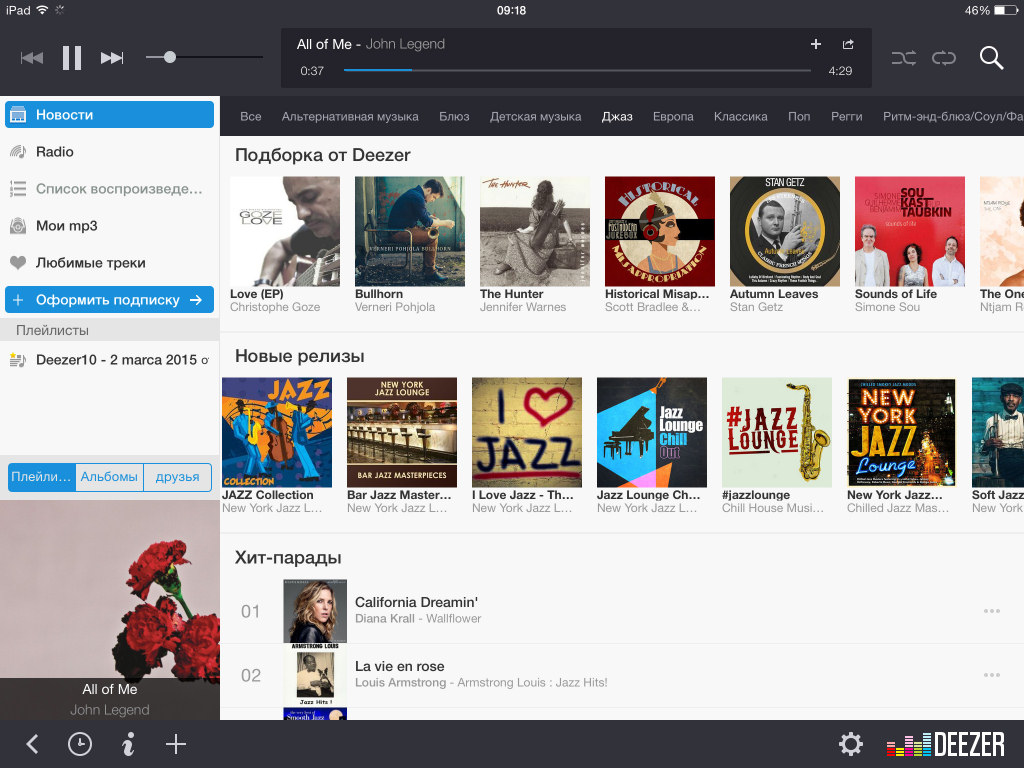This screenshot has width=1024, height=768.
Task: Open the info icon in bottom bar
Action: point(128,744)
